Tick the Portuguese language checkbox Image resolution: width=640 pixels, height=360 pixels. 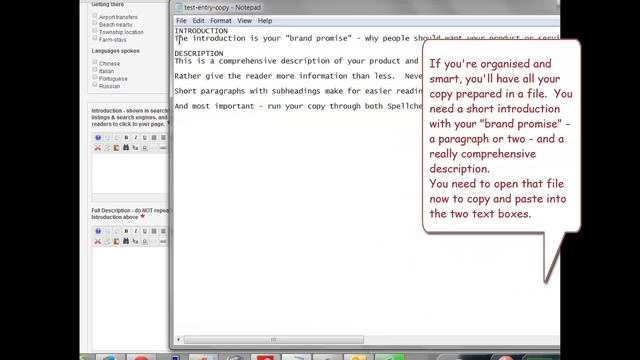click(95, 77)
